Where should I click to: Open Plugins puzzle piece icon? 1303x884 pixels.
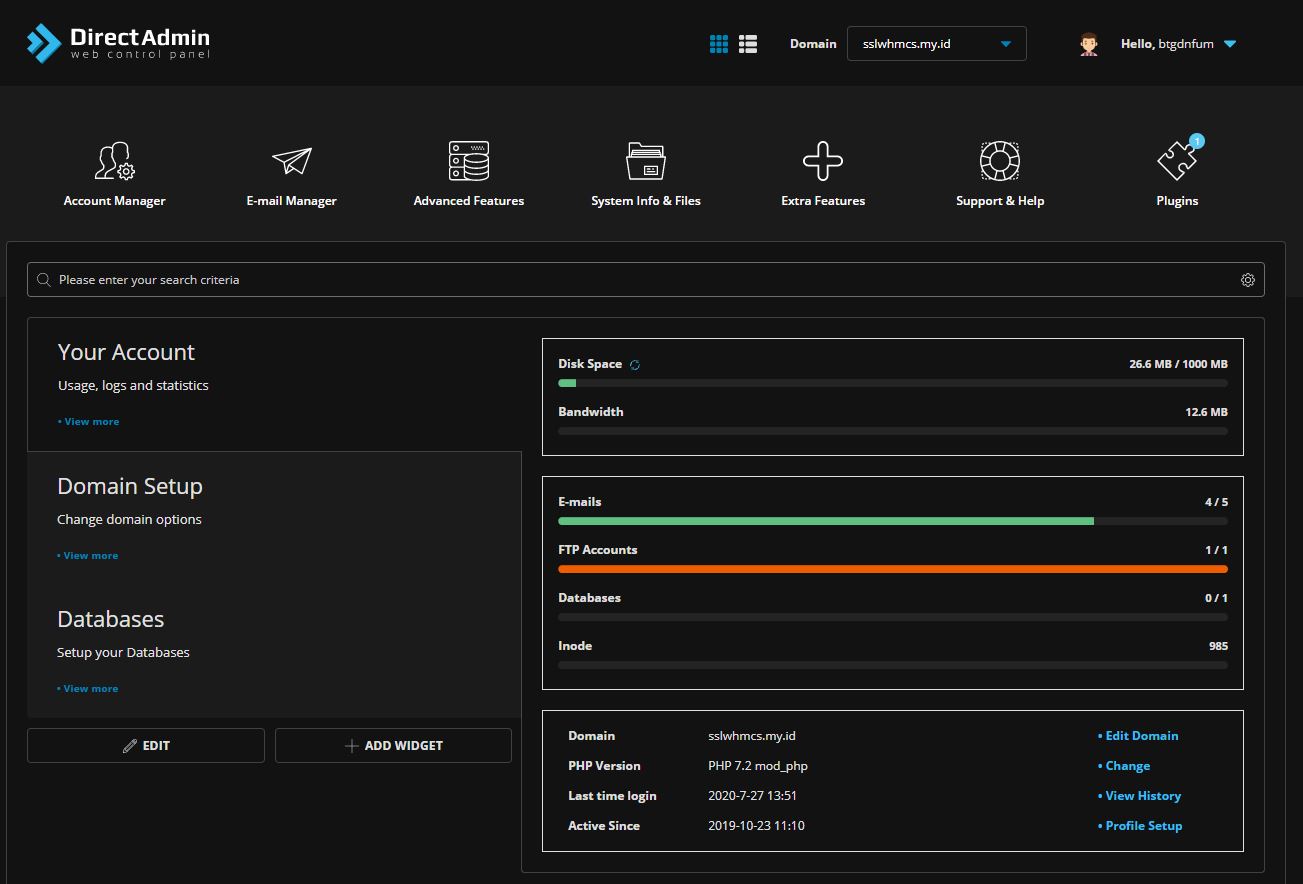1177,161
